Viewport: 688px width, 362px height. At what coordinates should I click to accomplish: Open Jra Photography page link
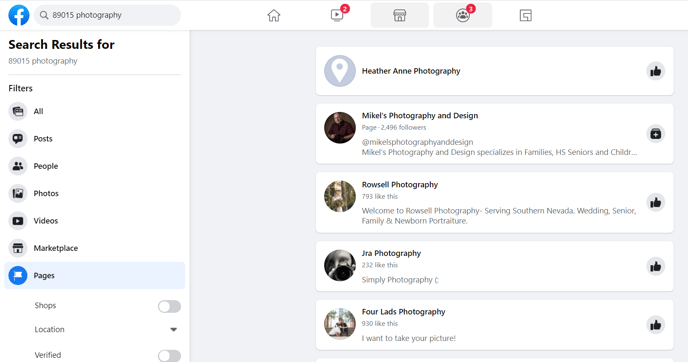[x=391, y=253]
